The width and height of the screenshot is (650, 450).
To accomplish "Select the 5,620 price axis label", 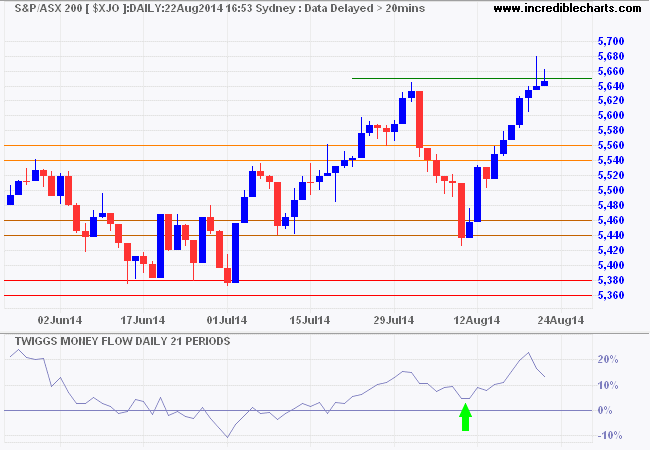I will (x=611, y=100).
